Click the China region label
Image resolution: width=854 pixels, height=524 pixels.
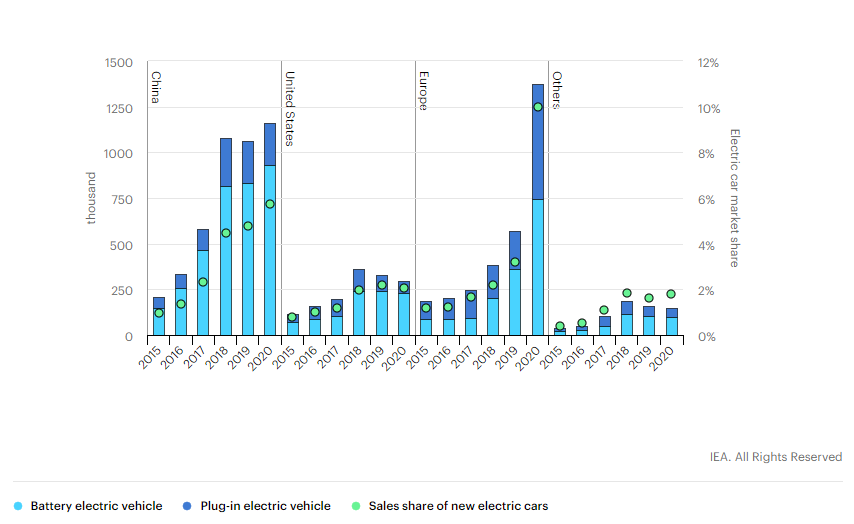156,87
